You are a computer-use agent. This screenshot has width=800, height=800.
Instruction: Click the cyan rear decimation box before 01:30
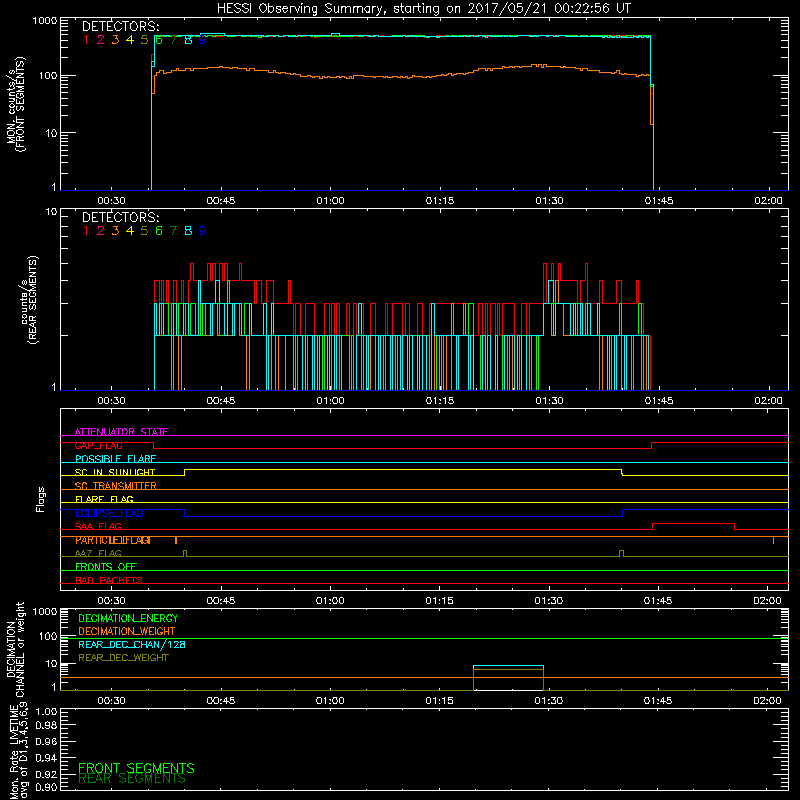(508, 666)
